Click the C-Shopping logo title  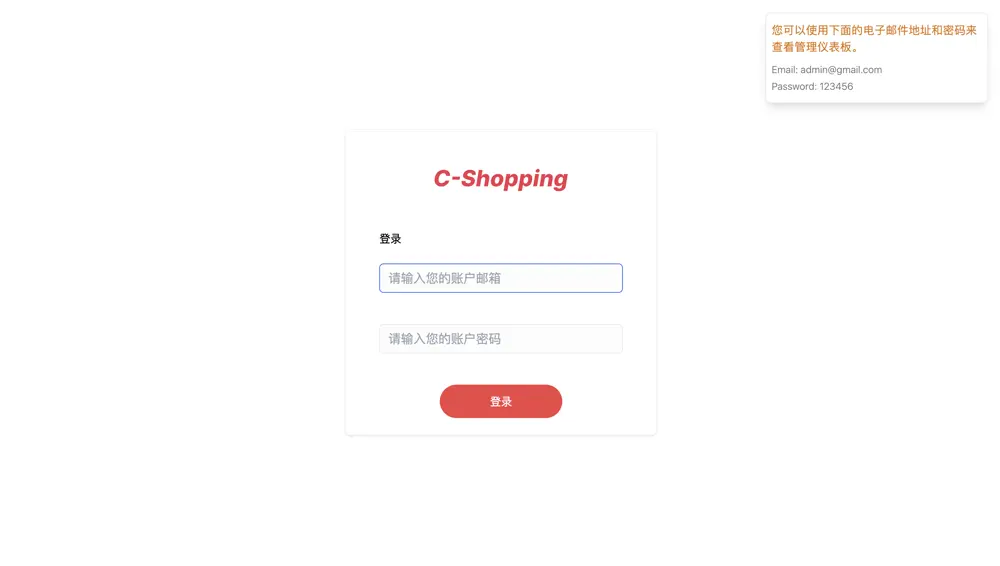pos(501,179)
